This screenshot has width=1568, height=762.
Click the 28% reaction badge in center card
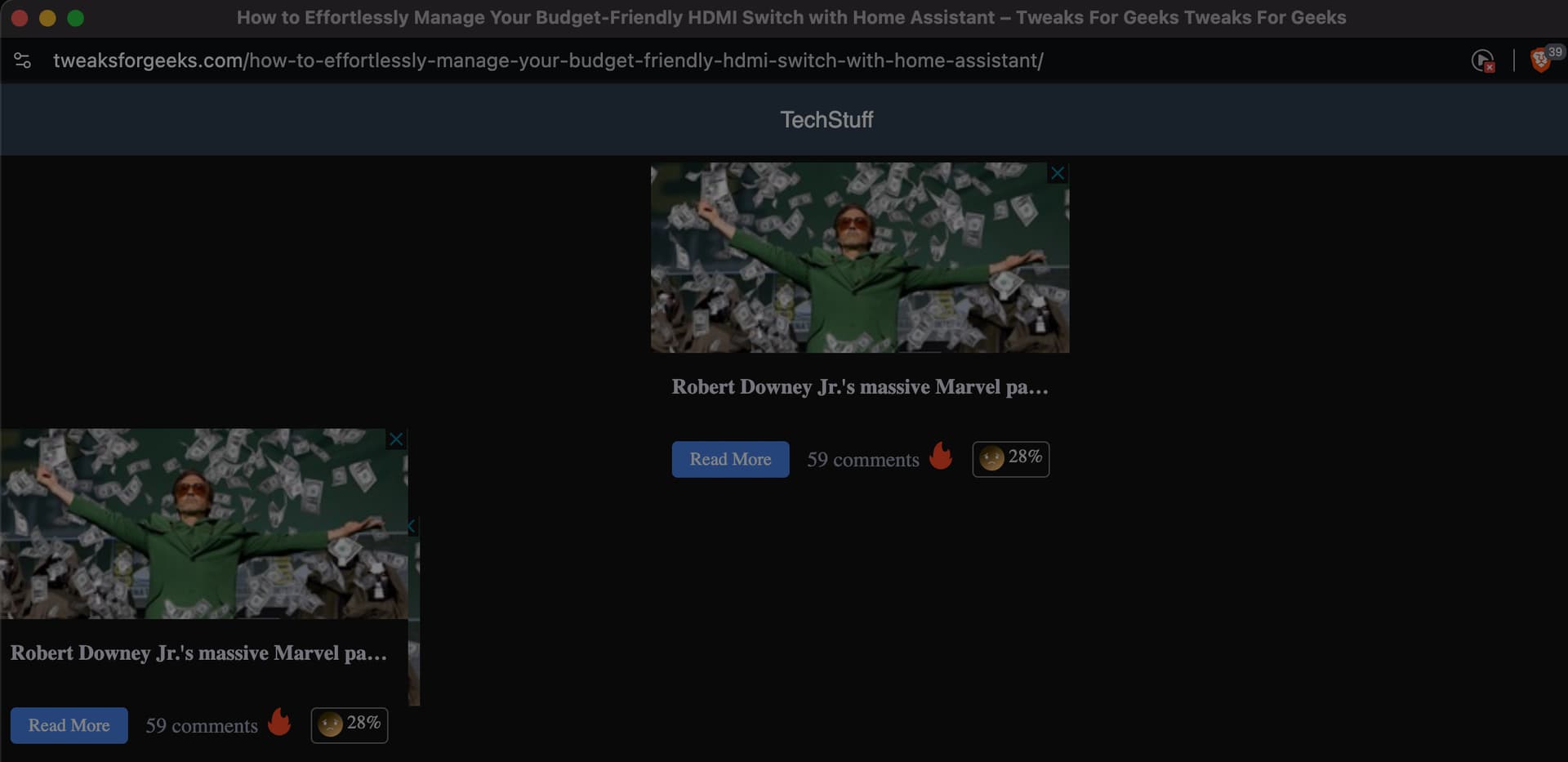tap(1011, 458)
